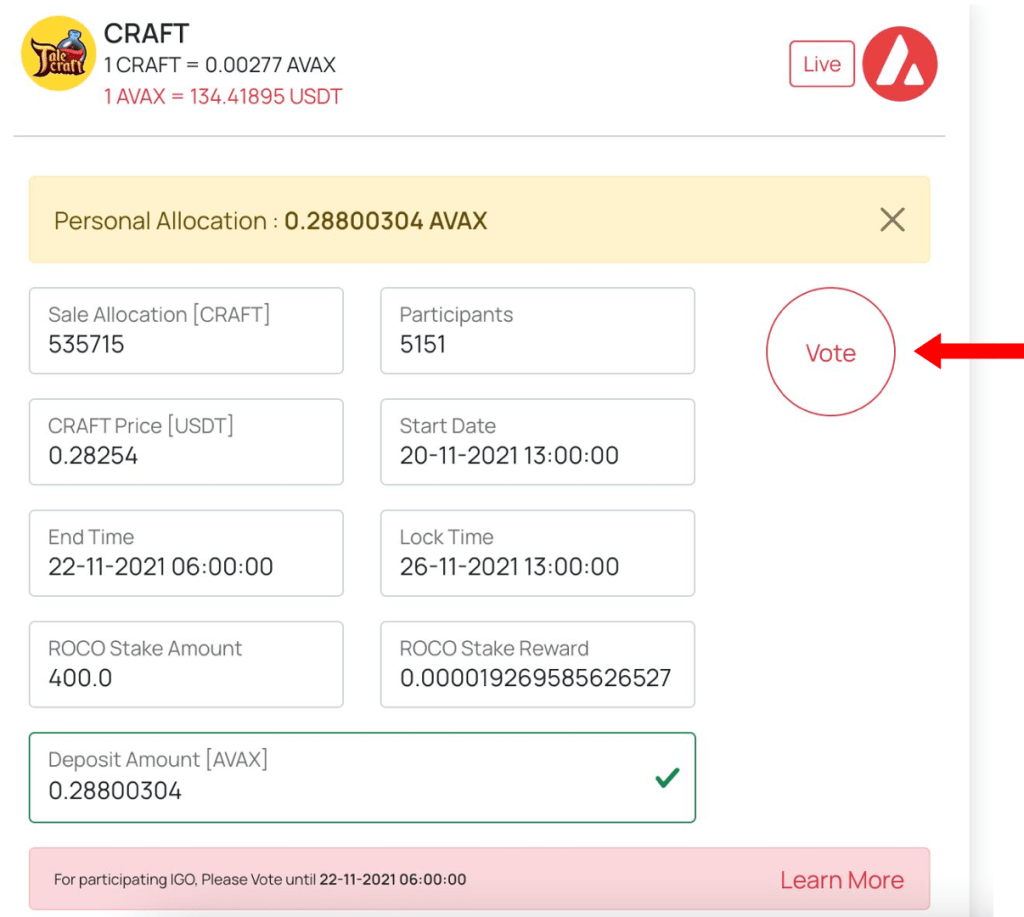Image resolution: width=1024 pixels, height=917 pixels.
Task: Click the red Avalanche network icon
Action: click(899, 64)
